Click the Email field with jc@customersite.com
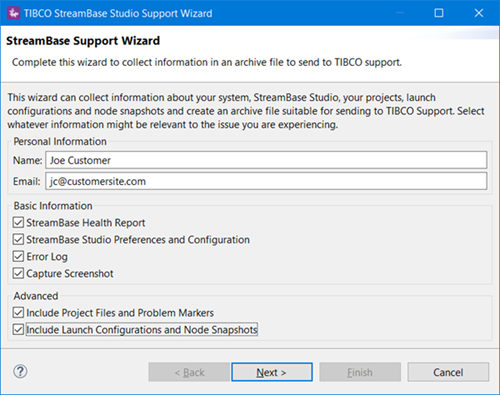Viewport: 500px width, 395px height. coord(266,181)
